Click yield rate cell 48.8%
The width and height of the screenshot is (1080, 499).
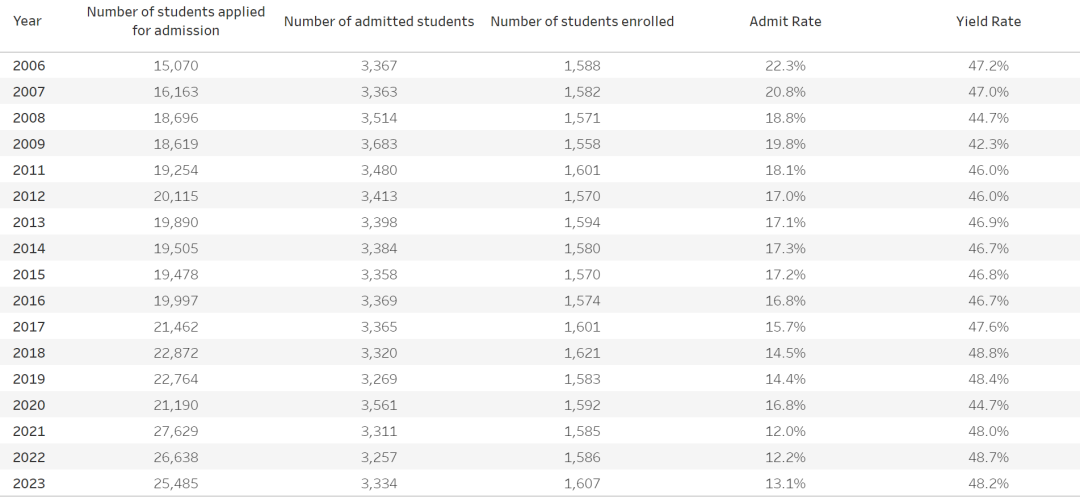tap(988, 353)
